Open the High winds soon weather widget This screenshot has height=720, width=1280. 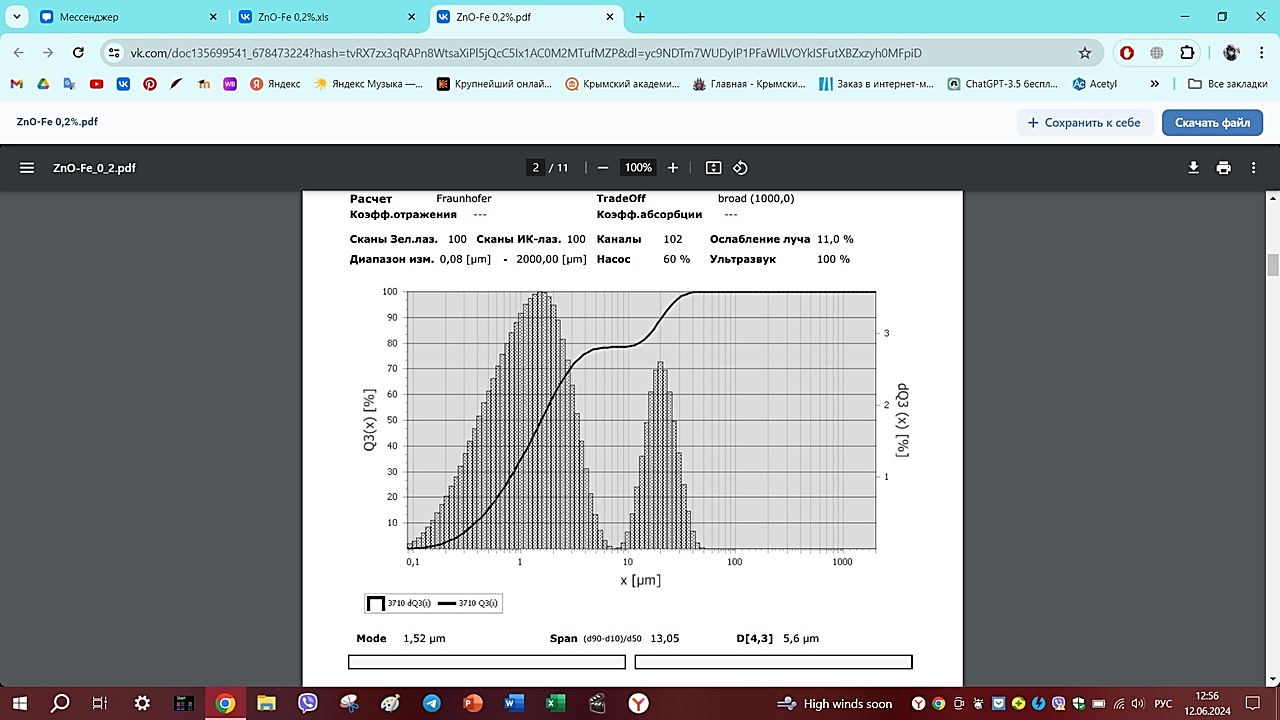[834, 704]
